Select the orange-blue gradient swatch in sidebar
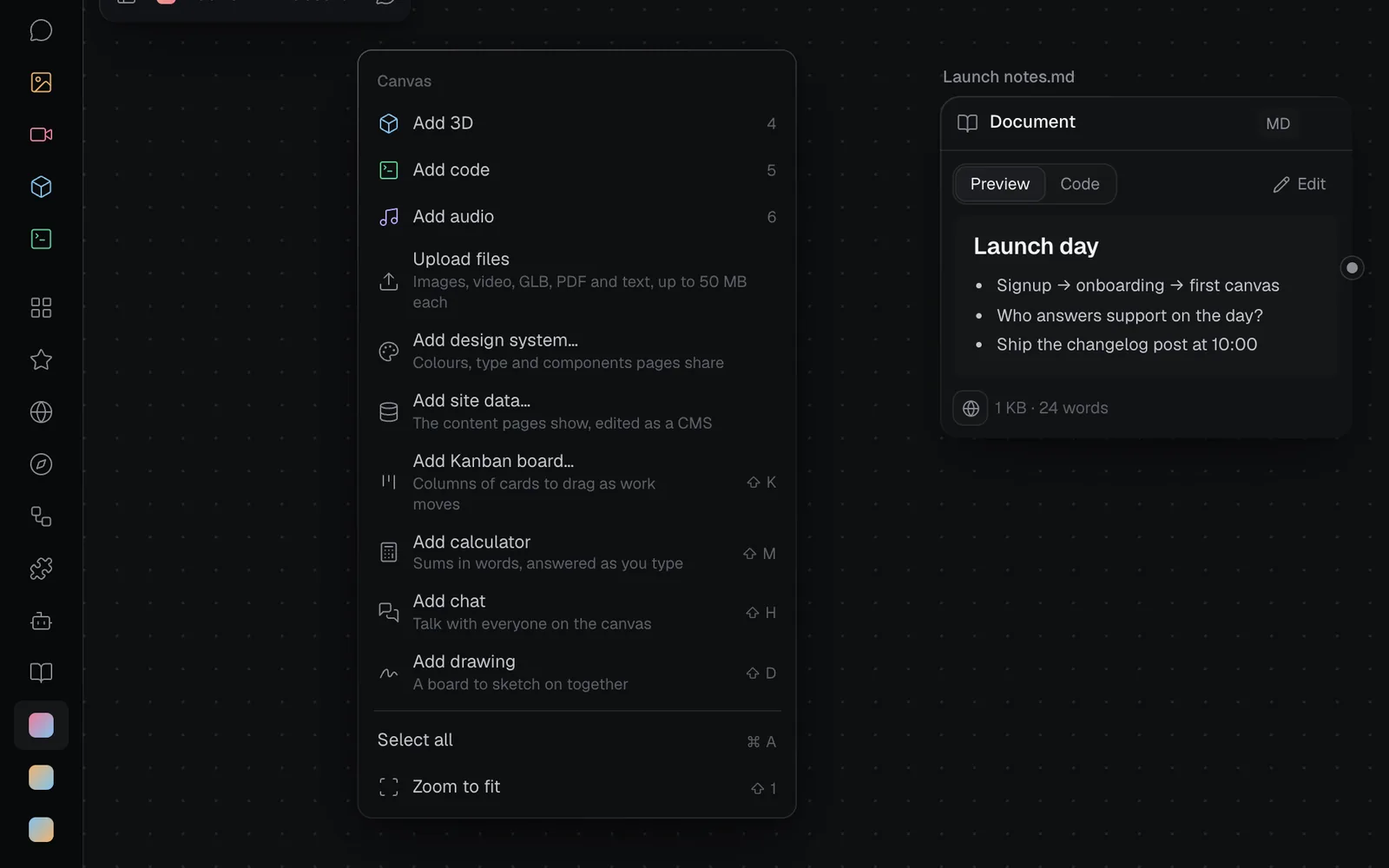The height and width of the screenshot is (868, 1389). (41, 778)
